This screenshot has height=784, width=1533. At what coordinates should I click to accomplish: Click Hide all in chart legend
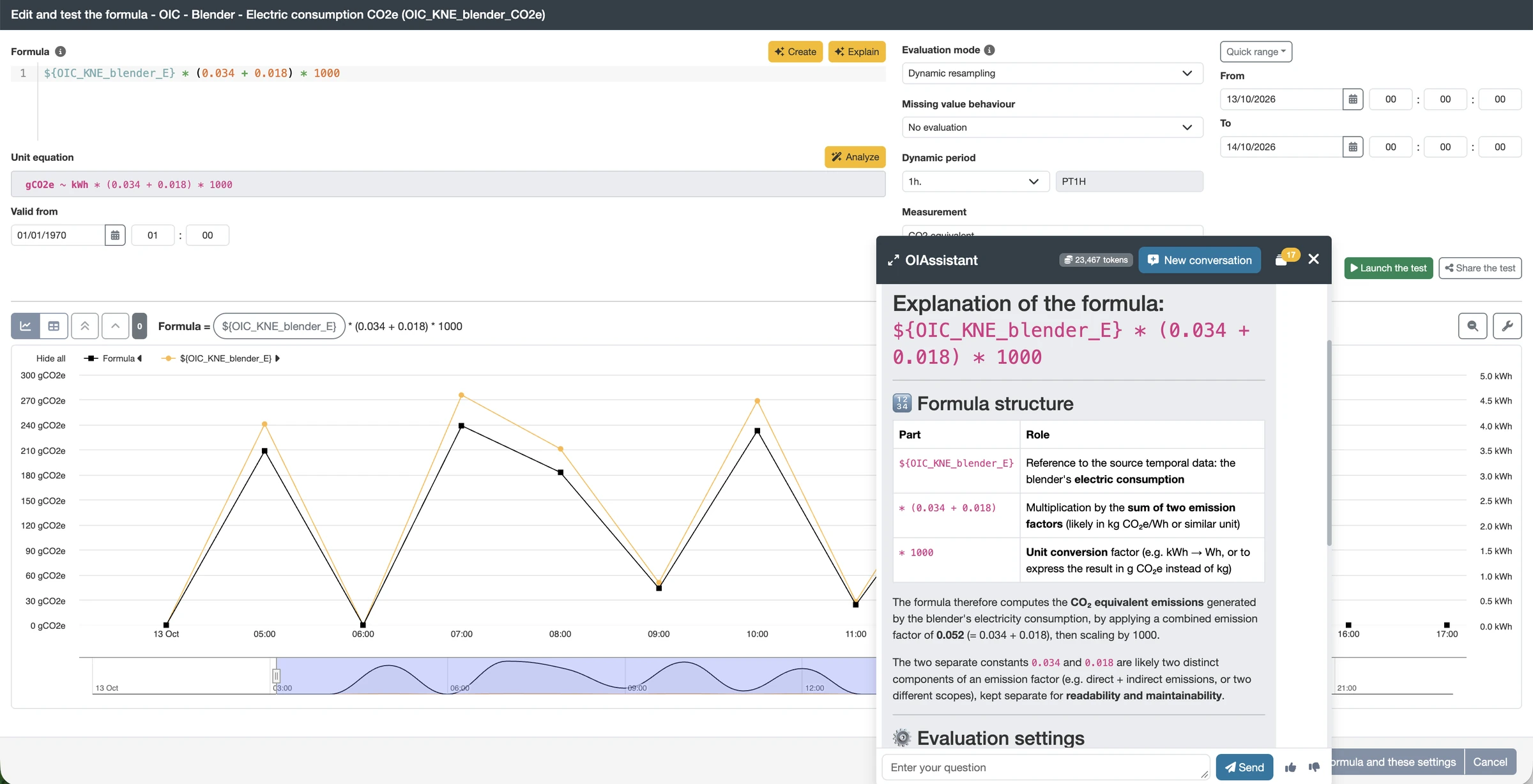51,359
